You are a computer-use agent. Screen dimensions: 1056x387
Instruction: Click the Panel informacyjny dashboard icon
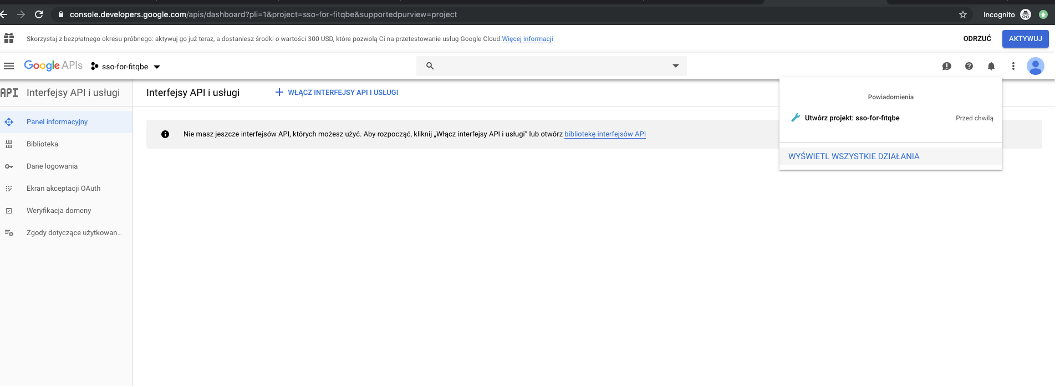coord(9,122)
